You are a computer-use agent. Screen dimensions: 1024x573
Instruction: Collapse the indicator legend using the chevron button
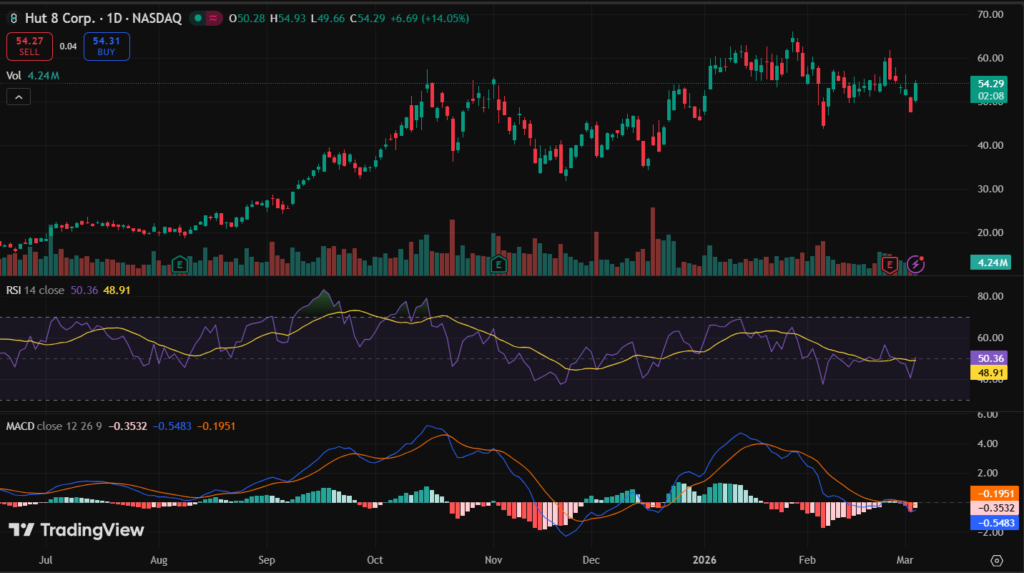[x=18, y=97]
